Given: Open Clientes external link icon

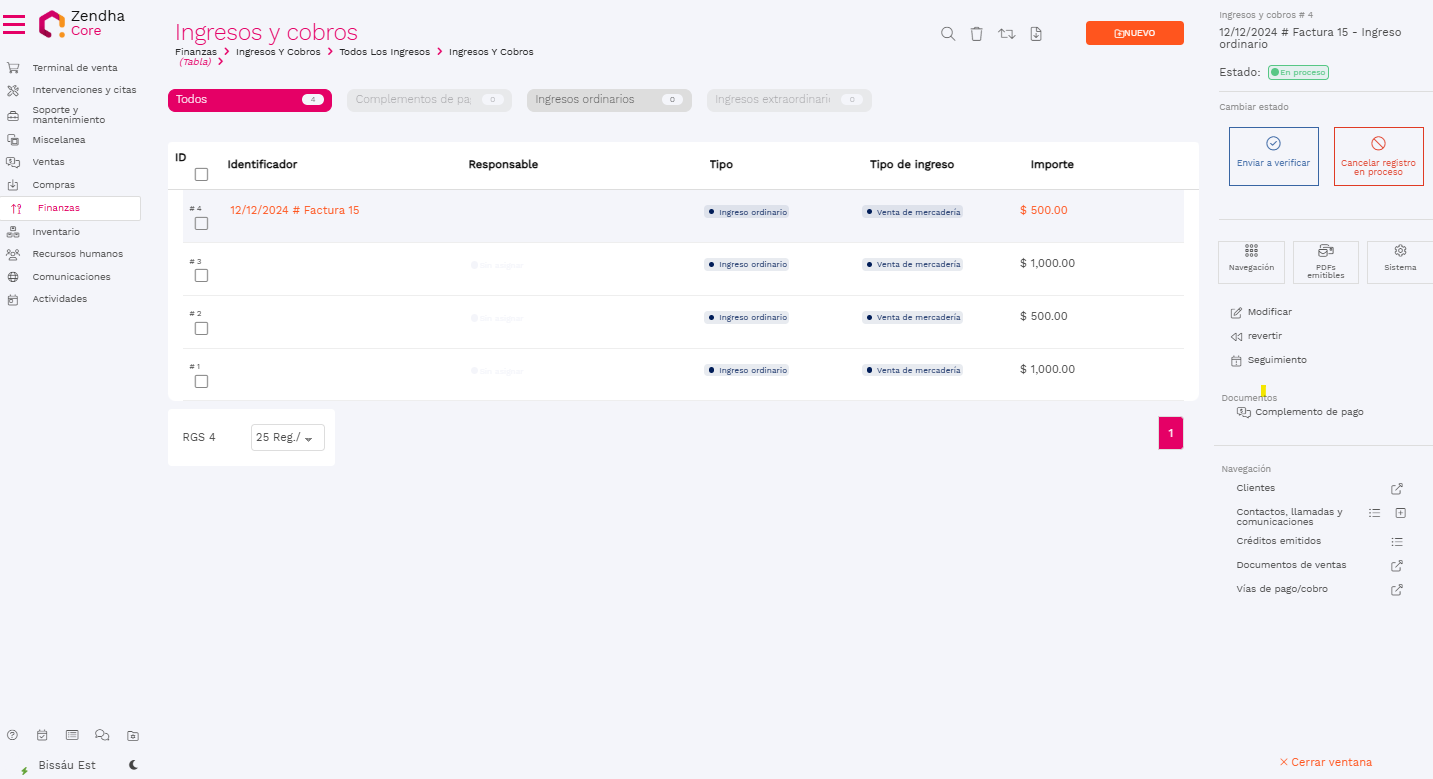Looking at the screenshot, I should pyautogui.click(x=1397, y=489).
